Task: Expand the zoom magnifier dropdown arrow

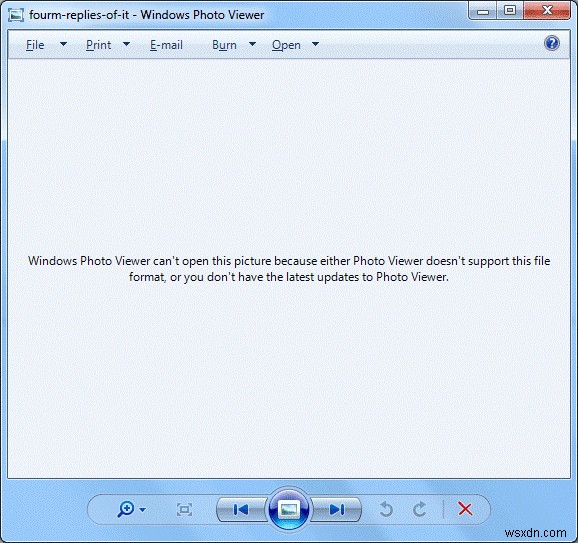Action: click(x=143, y=510)
